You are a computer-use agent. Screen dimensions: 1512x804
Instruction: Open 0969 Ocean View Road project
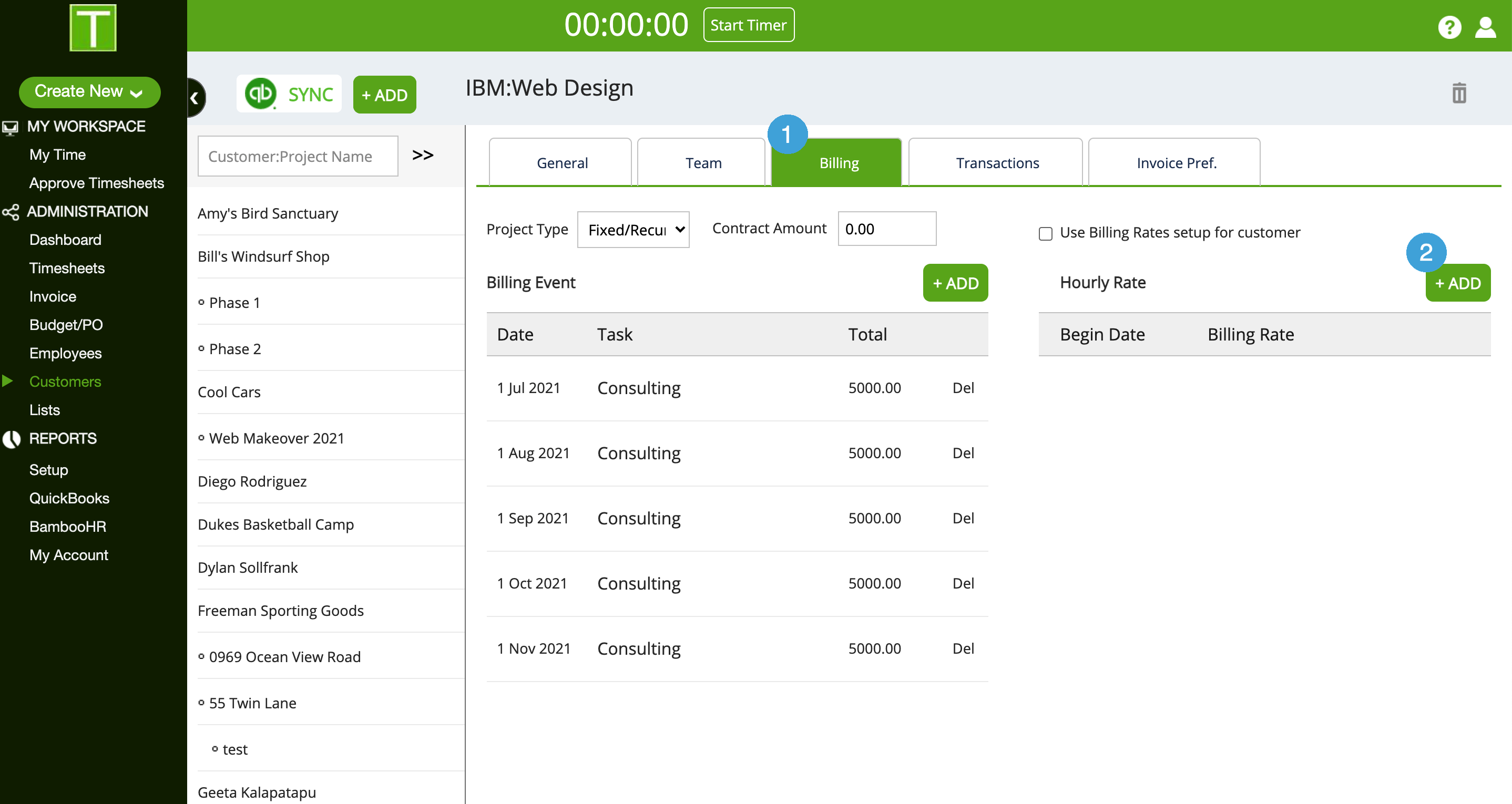(x=284, y=657)
